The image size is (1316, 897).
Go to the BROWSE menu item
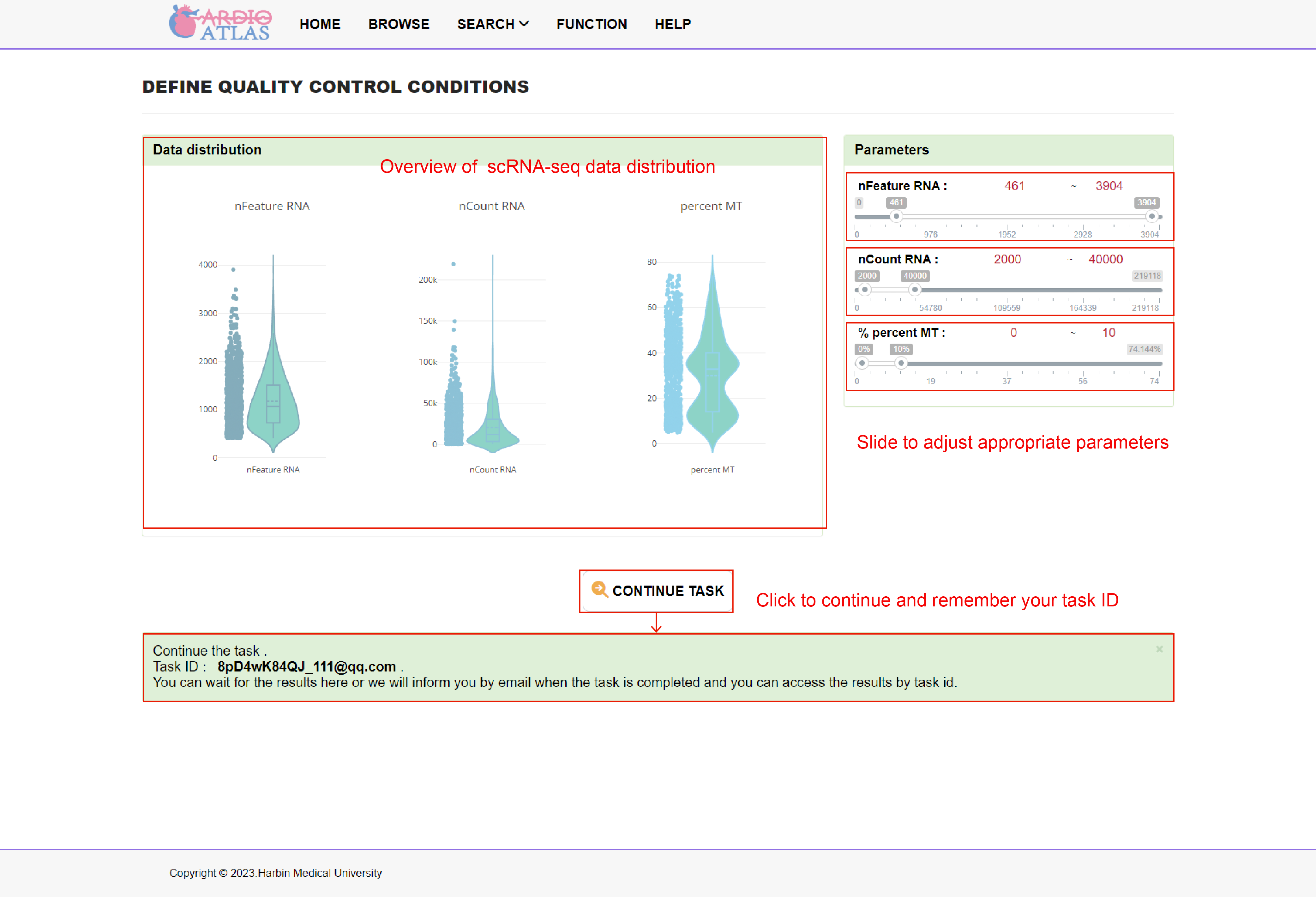(x=399, y=24)
